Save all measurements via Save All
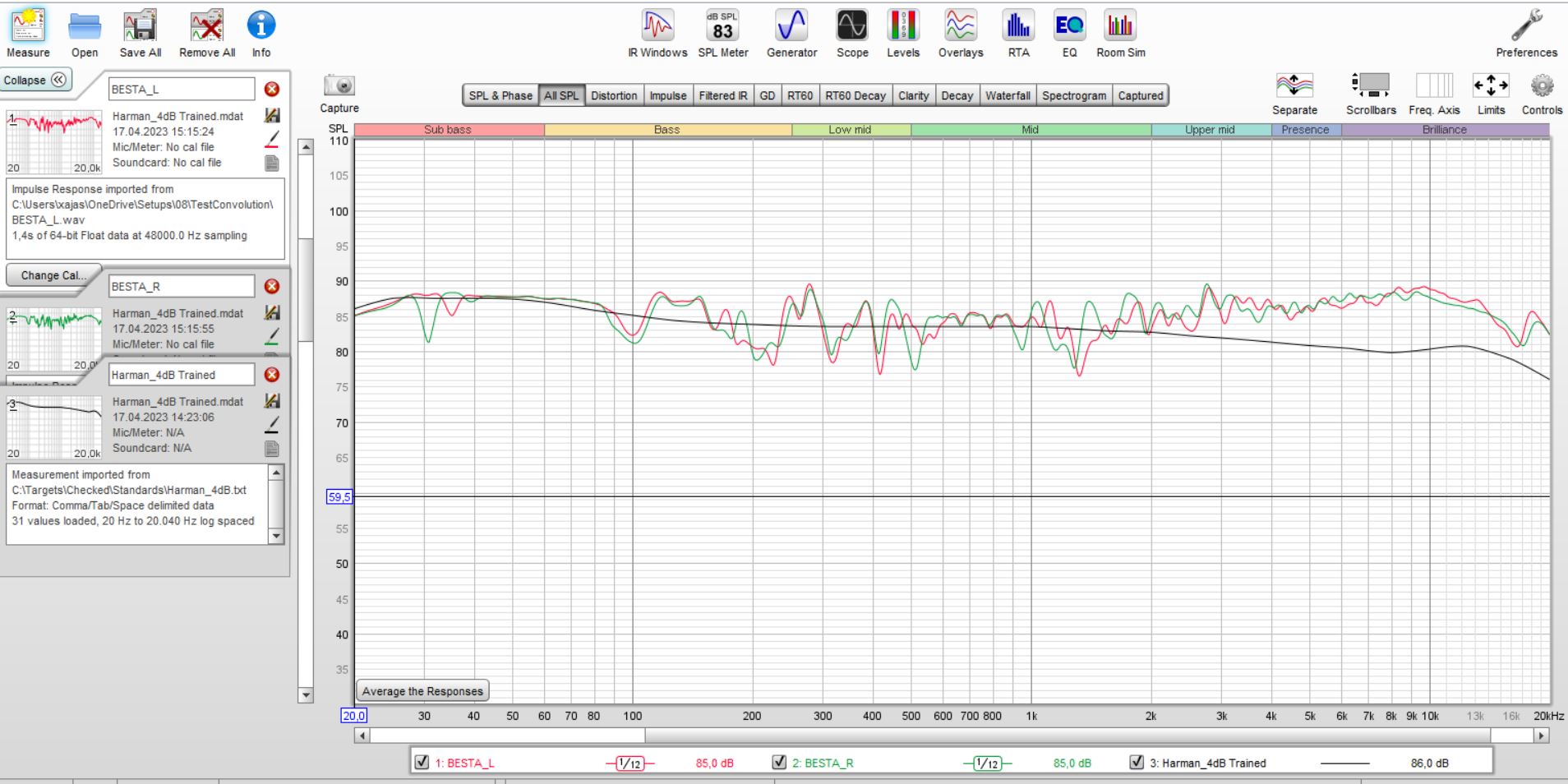The image size is (1568, 784). pyautogui.click(x=141, y=34)
